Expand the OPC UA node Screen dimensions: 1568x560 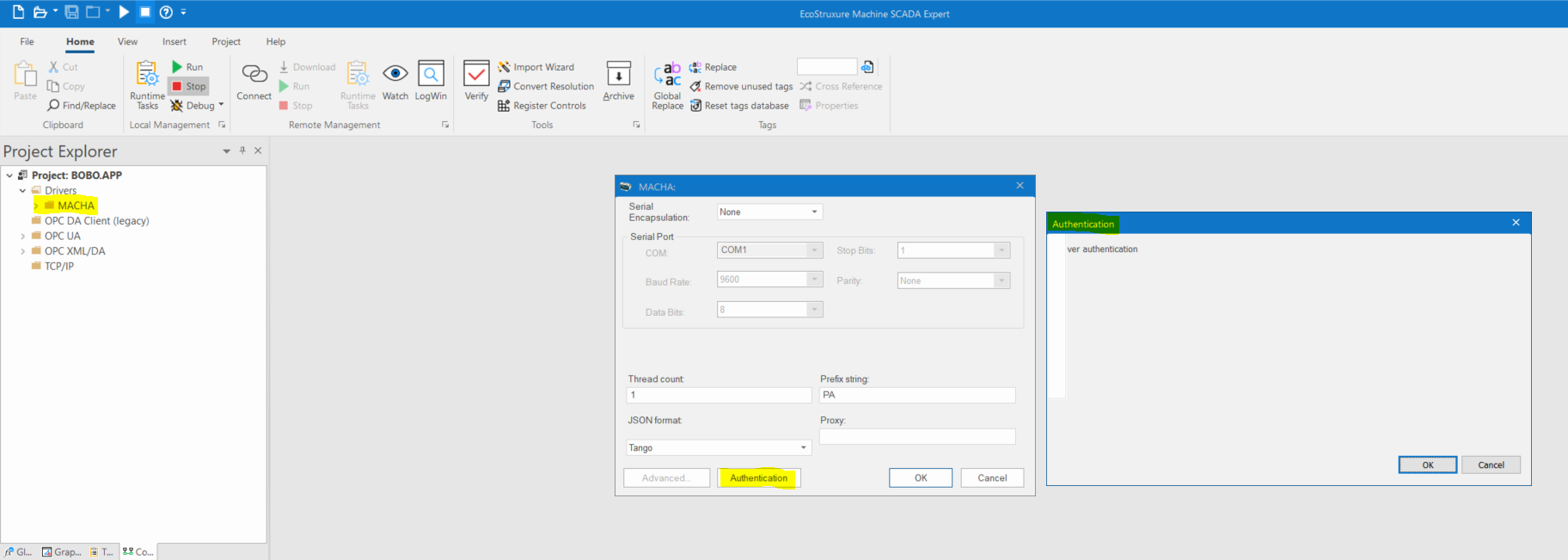(x=22, y=236)
